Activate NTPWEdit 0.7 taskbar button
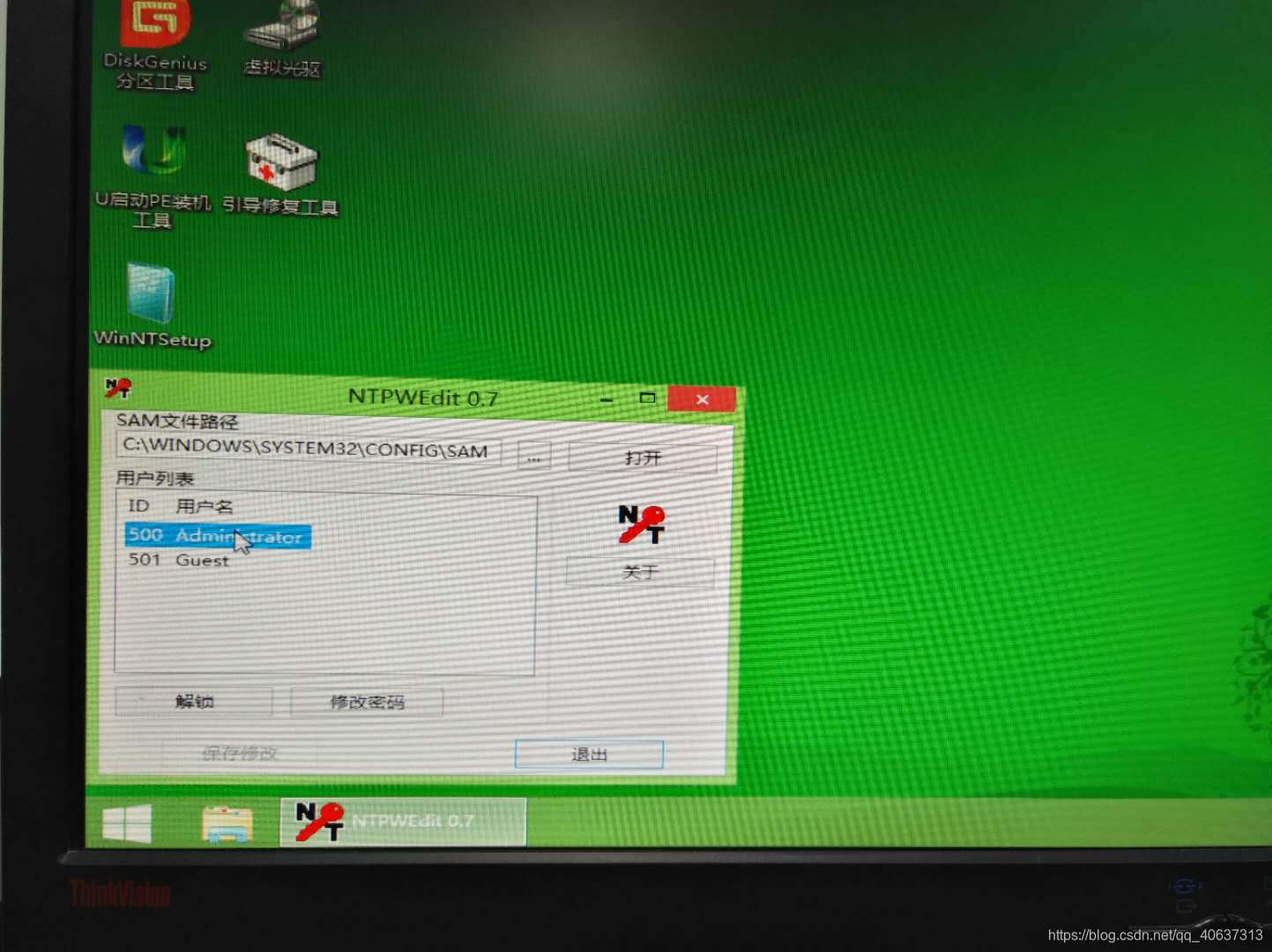 (x=403, y=822)
